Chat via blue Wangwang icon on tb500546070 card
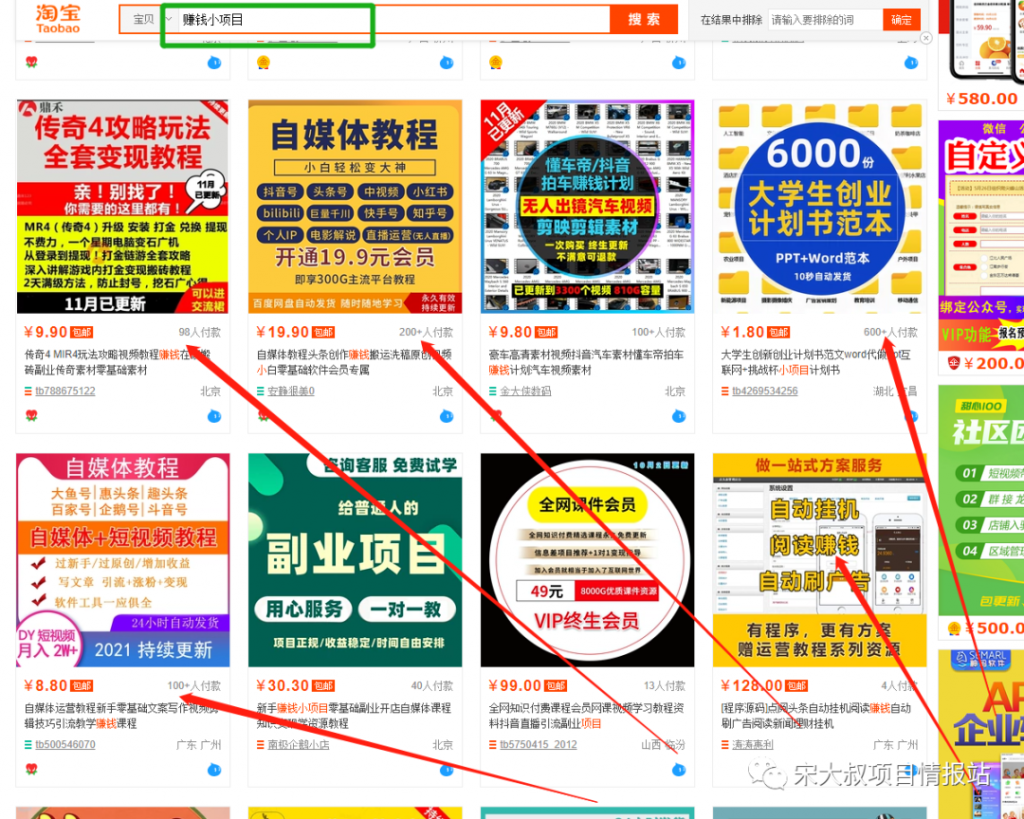 point(214,770)
